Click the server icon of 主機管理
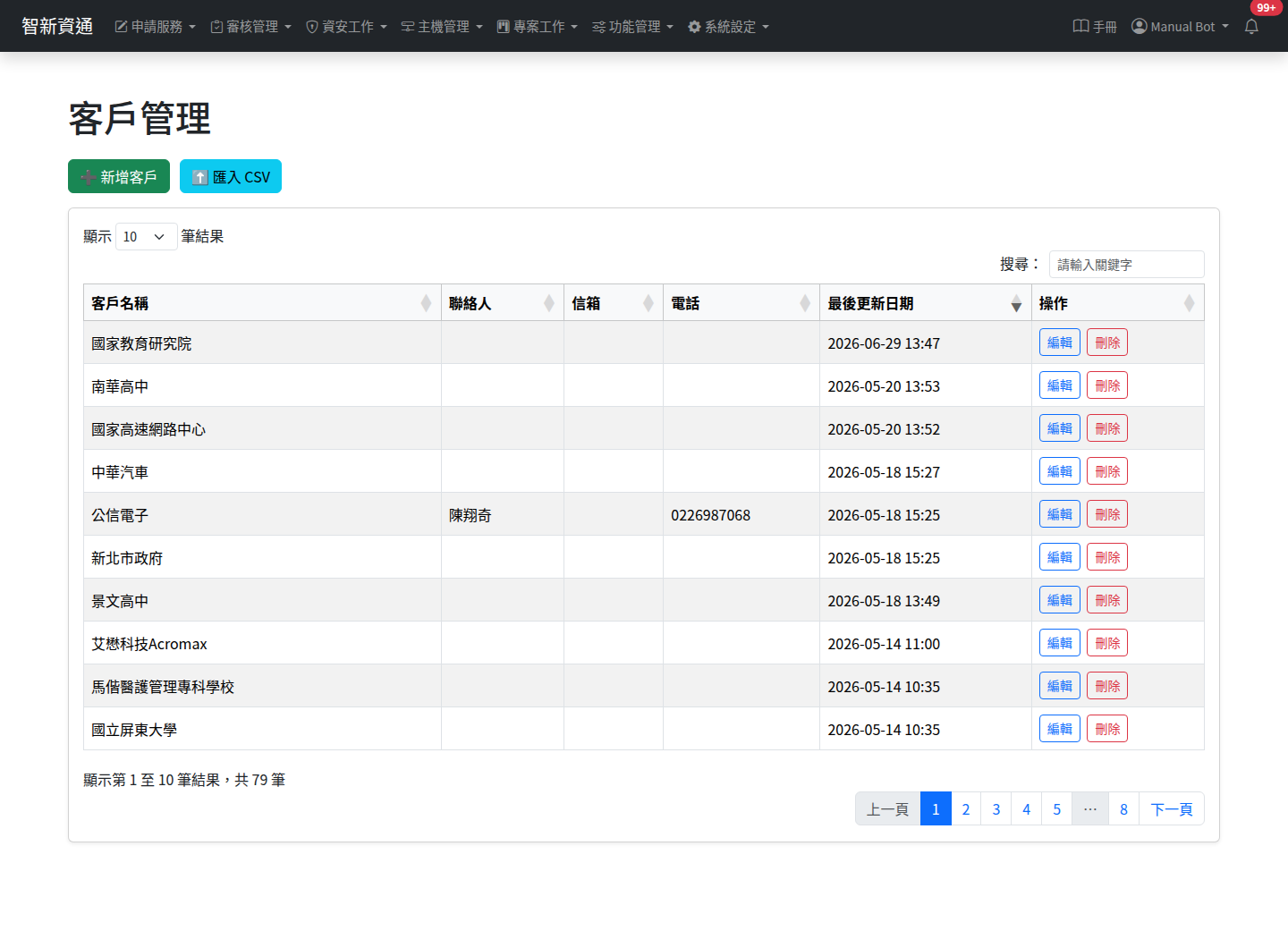 tap(407, 27)
